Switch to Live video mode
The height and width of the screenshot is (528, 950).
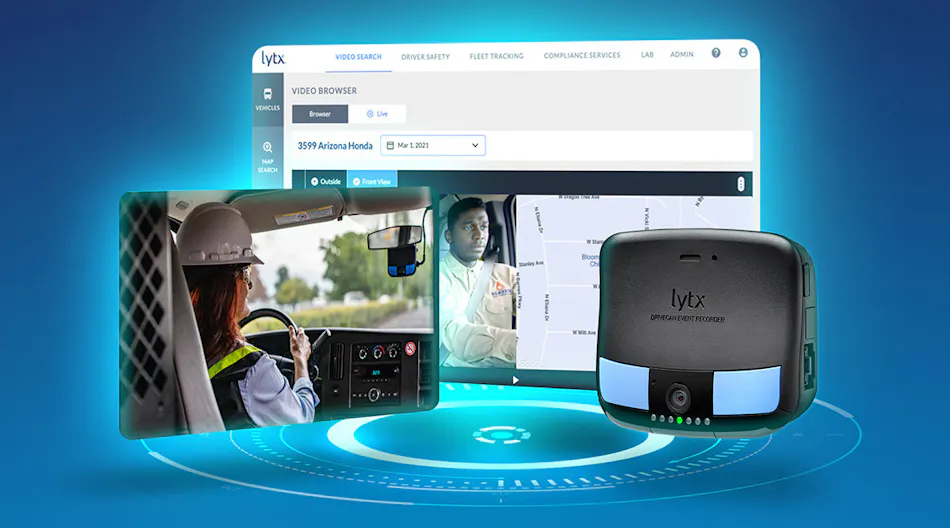pyautogui.click(x=377, y=114)
